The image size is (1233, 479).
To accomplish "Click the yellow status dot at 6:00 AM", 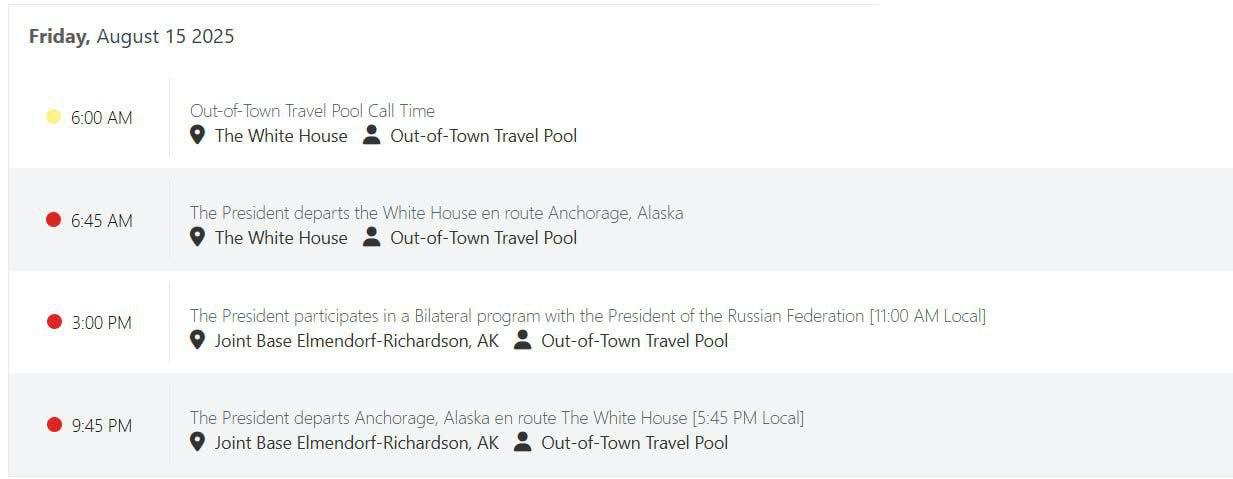I will tap(54, 117).
